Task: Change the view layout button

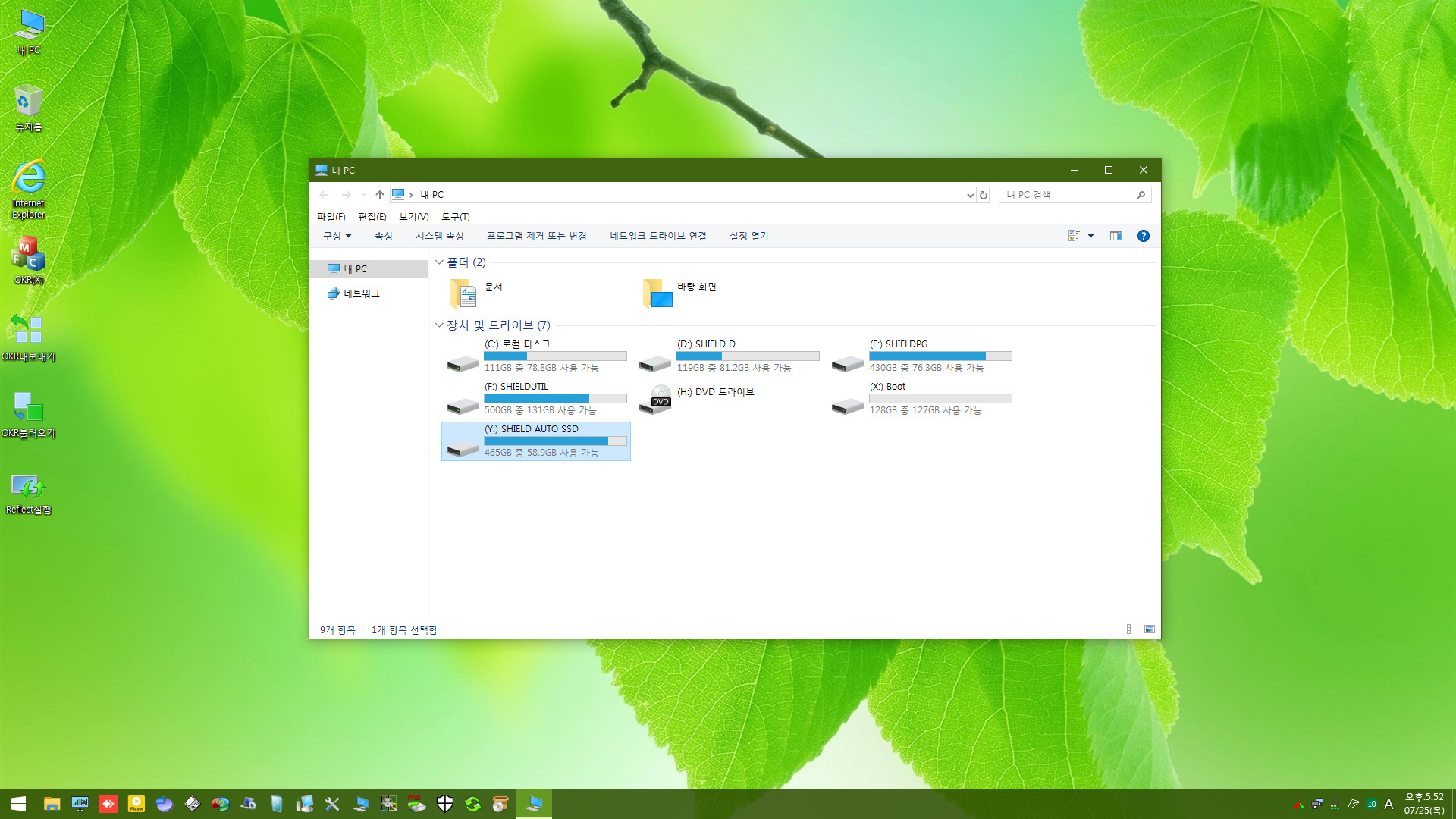Action: click(1075, 236)
